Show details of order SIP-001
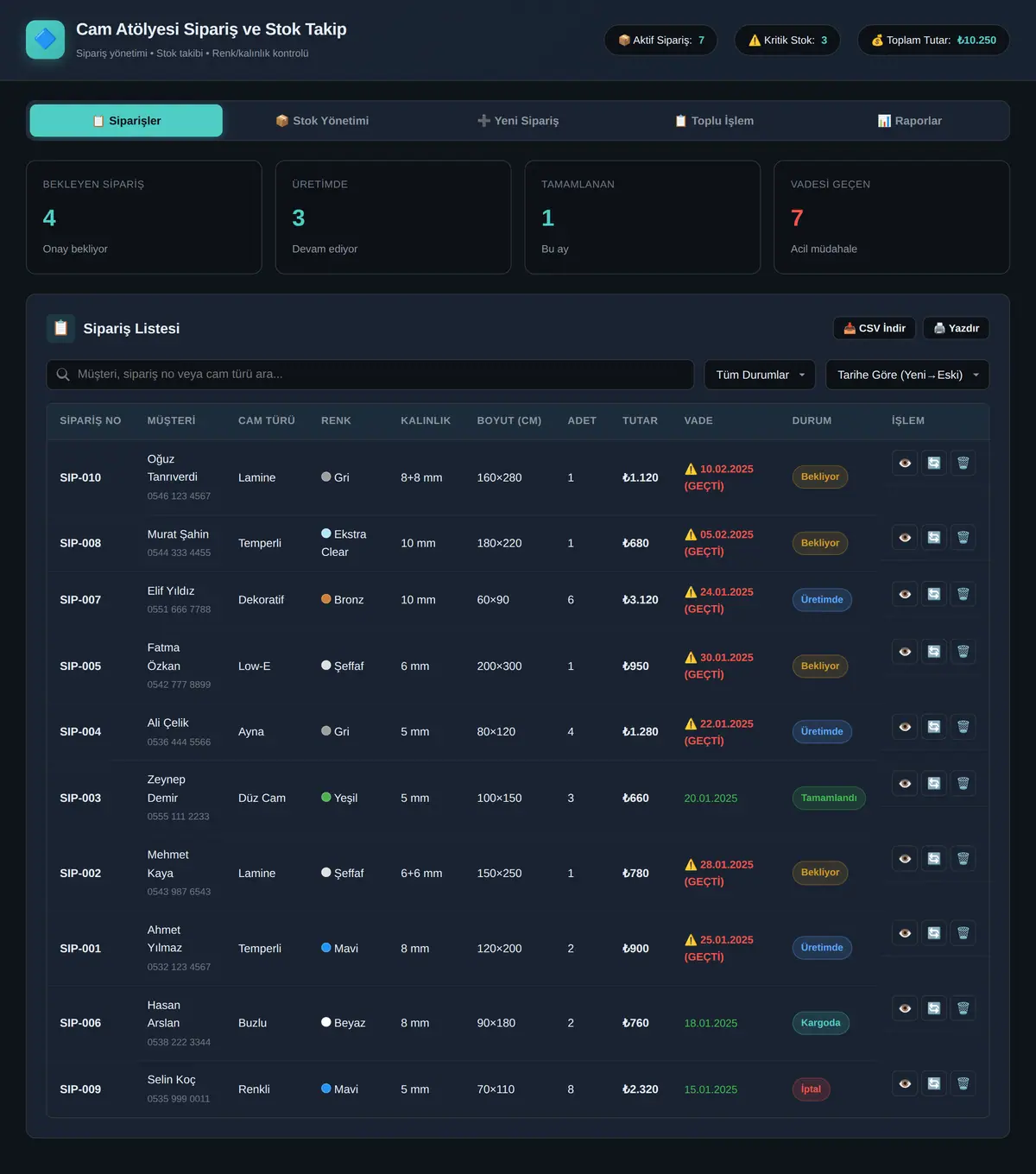The image size is (1036, 1174). click(x=905, y=933)
